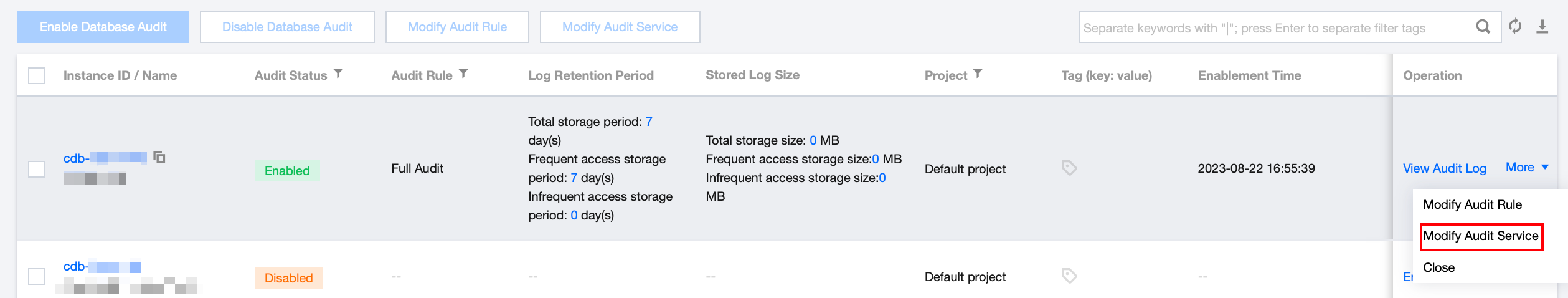Edit tag icon for disabled instance
Viewport: 1568px width, 298px height.
(1069, 276)
